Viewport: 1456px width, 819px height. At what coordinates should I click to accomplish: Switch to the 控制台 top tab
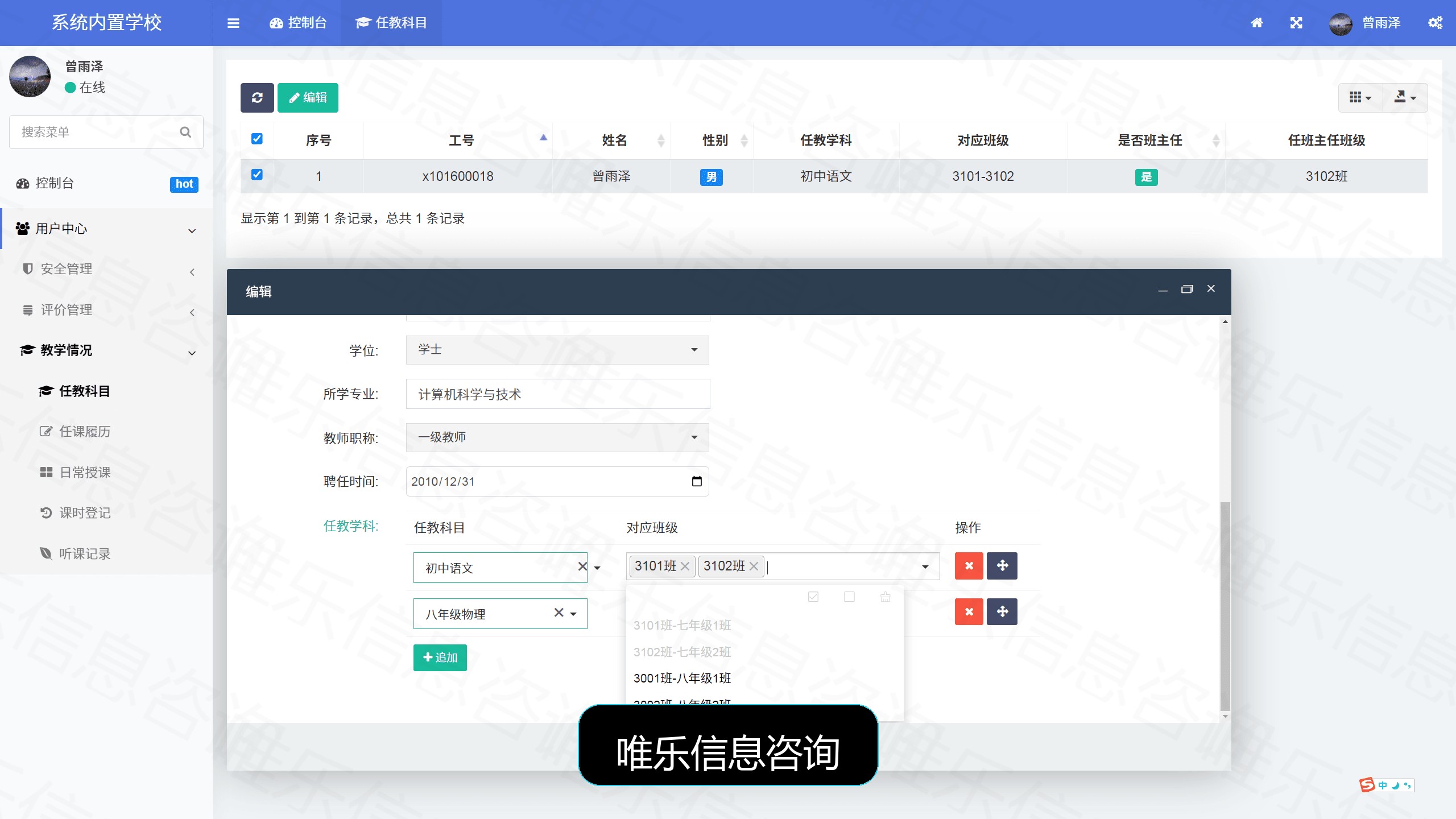click(298, 23)
